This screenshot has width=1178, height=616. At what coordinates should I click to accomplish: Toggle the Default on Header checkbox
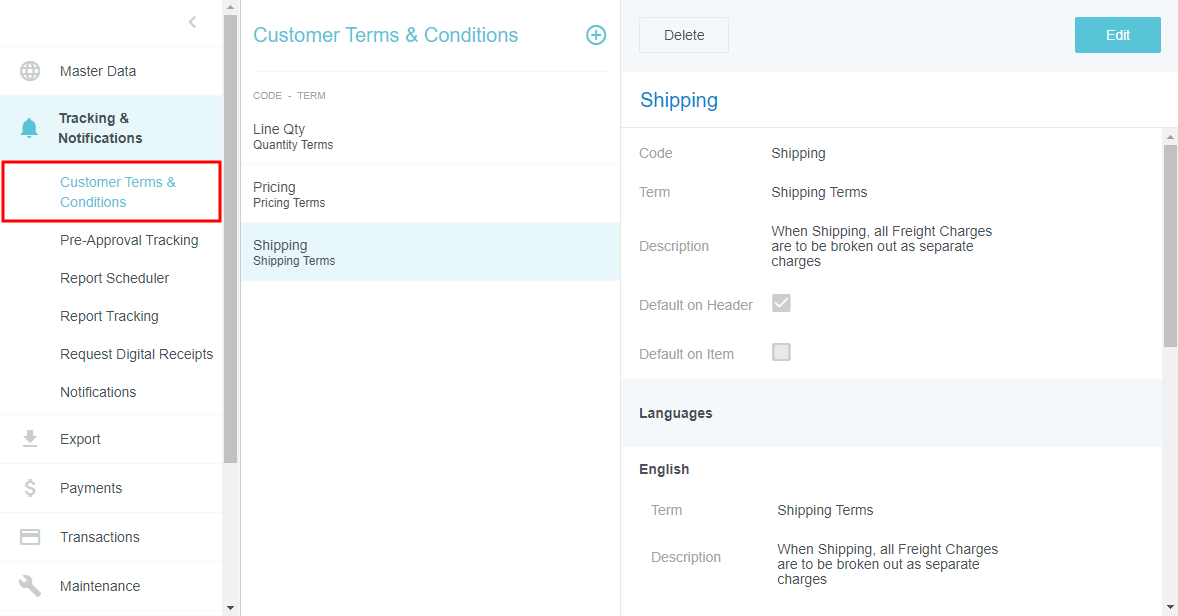[781, 303]
